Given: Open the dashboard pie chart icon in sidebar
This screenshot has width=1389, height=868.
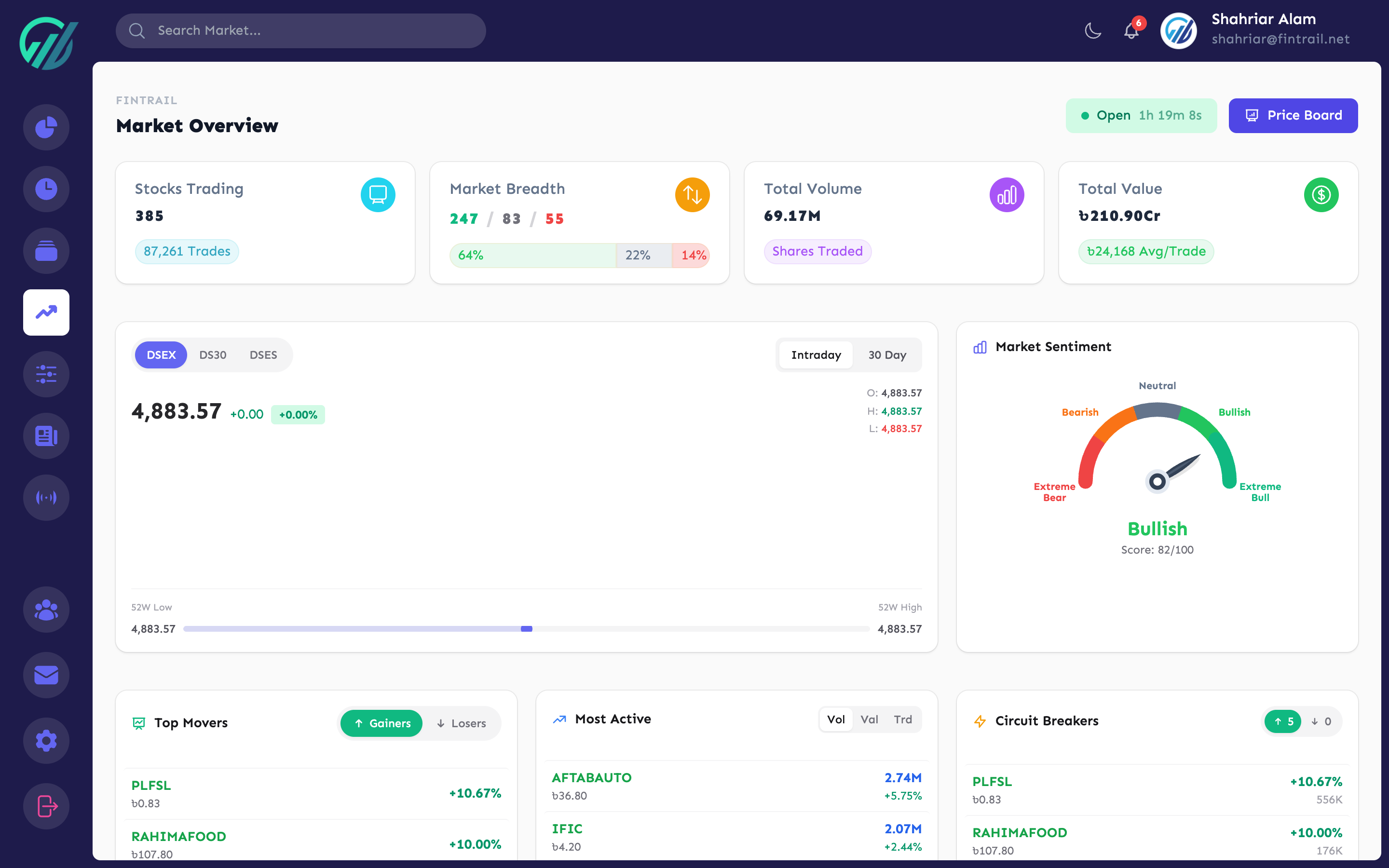Looking at the screenshot, I should [x=46, y=127].
